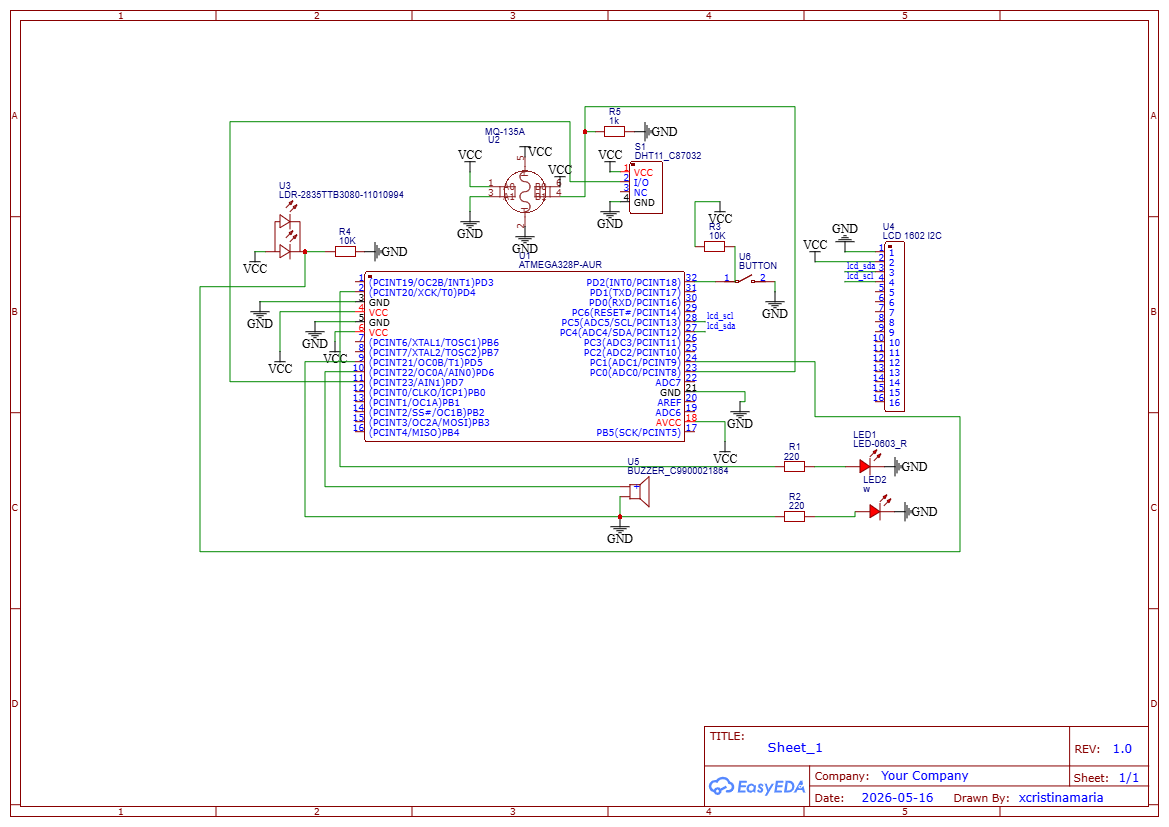Click pin label PC0(ADC0/PCINT8)
This screenshot has height=827, width=1169.
click(634, 372)
